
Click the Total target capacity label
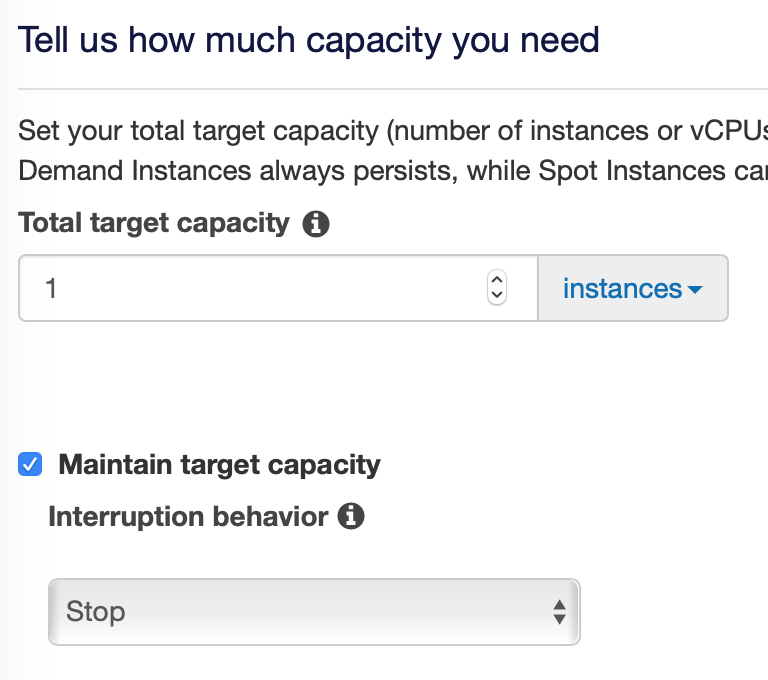pos(154,223)
